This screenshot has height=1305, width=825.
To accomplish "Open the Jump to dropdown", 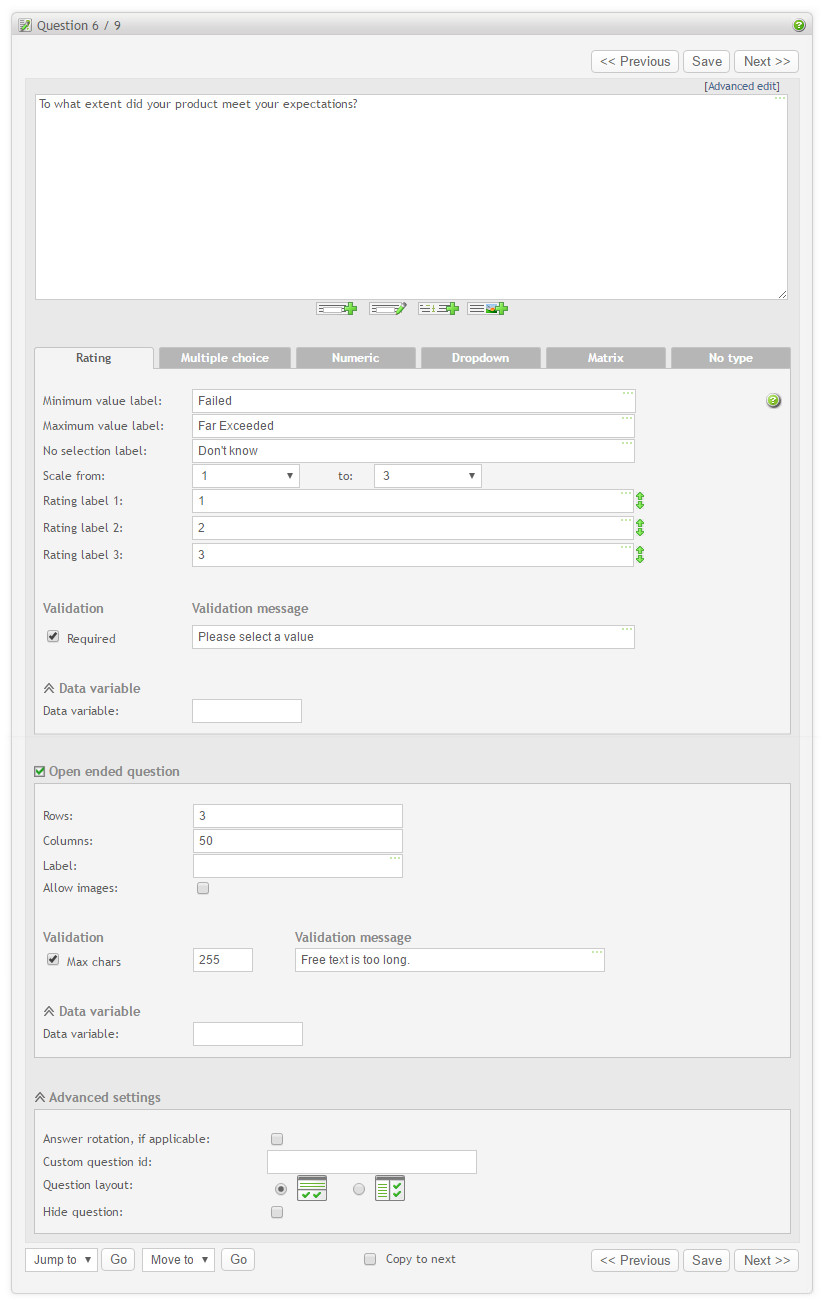I will [x=61, y=1260].
